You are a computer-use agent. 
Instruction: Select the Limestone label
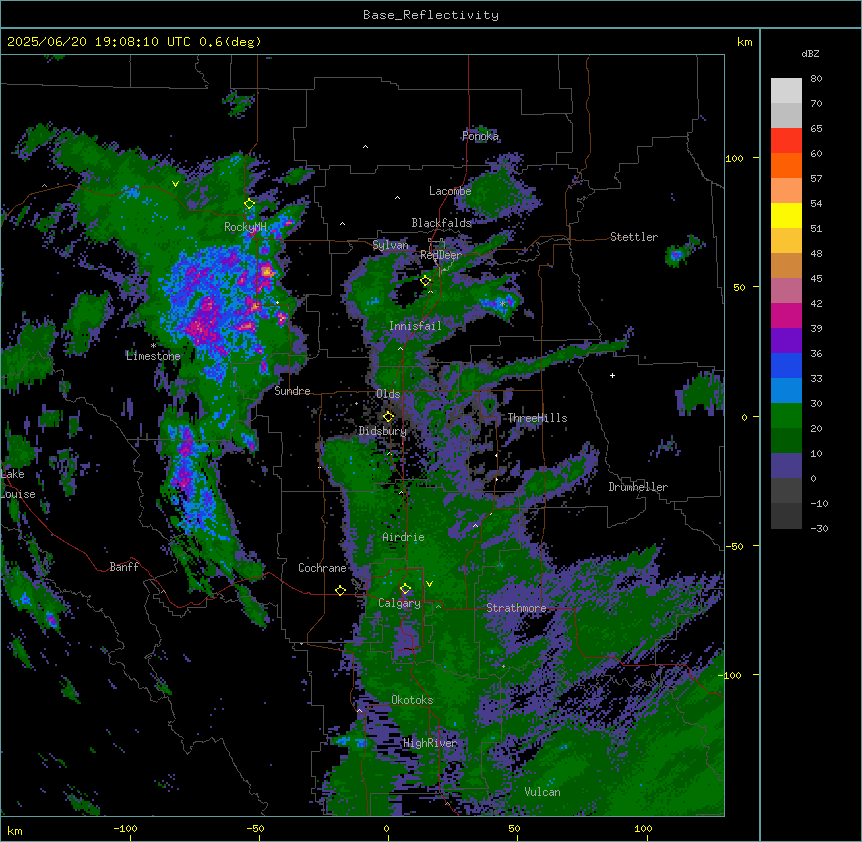(x=153, y=356)
